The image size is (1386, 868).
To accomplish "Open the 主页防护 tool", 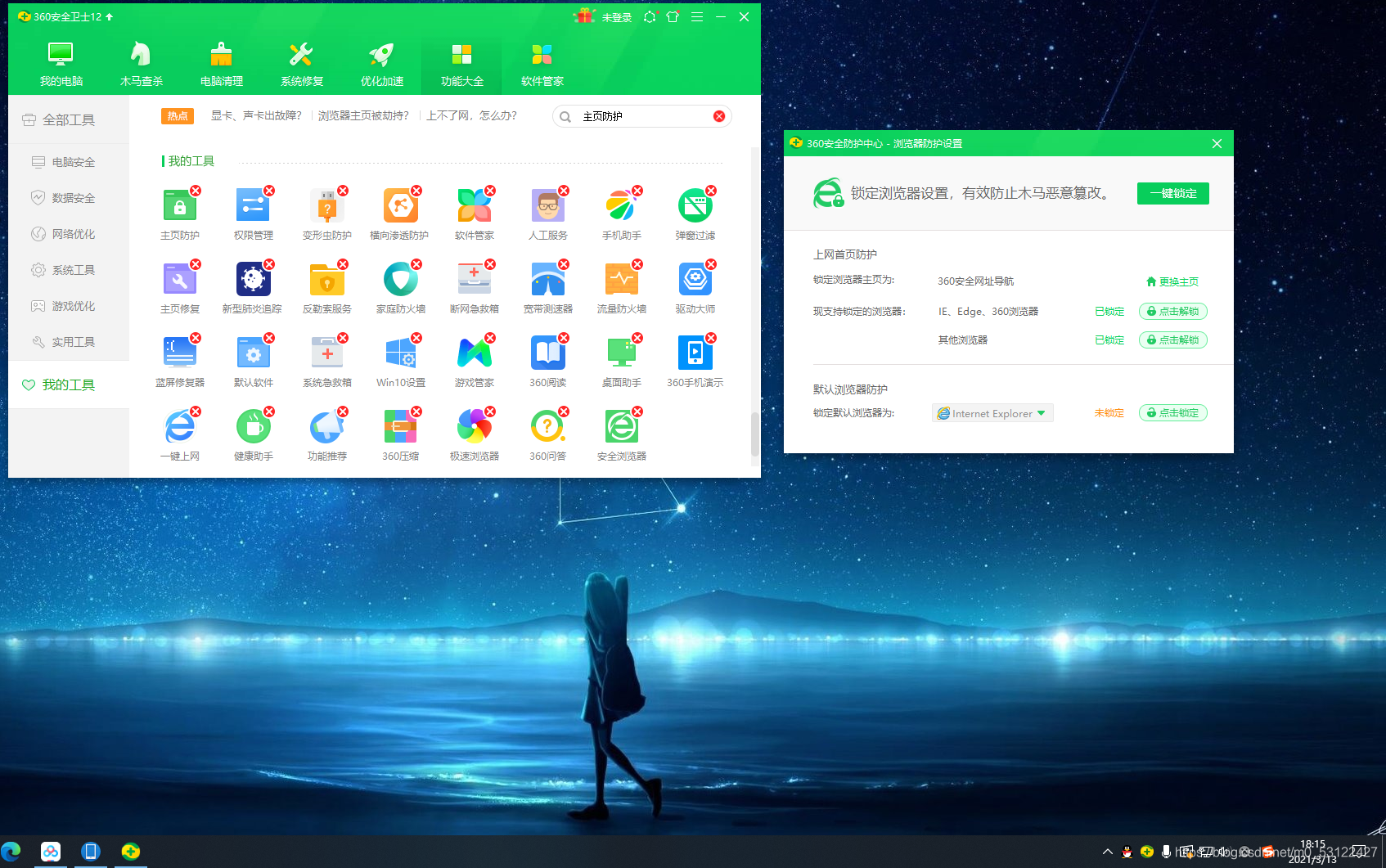I will [x=180, y=214].
